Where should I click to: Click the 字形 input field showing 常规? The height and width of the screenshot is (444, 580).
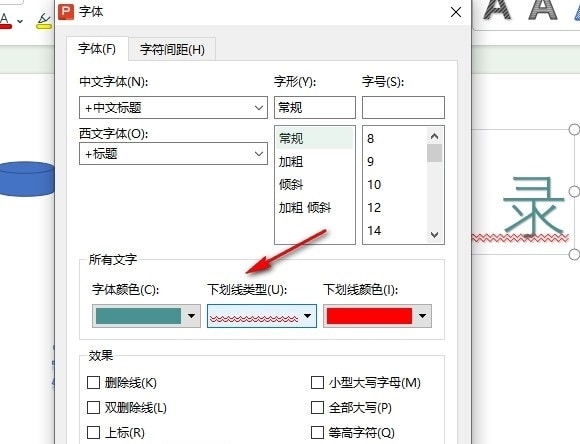pos(315,108)
